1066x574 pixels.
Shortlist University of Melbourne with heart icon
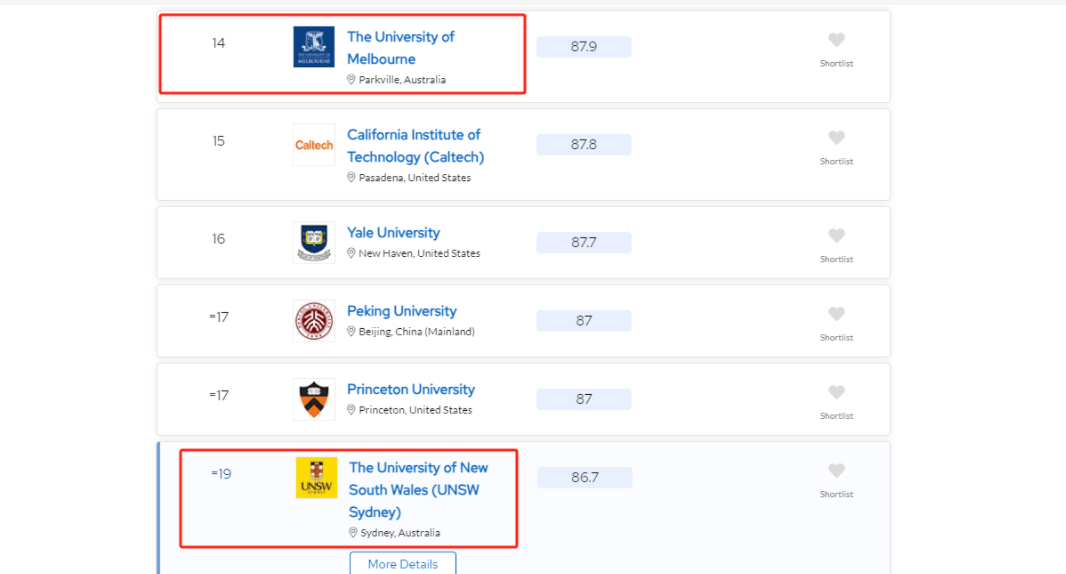click(x=836, y=40)
